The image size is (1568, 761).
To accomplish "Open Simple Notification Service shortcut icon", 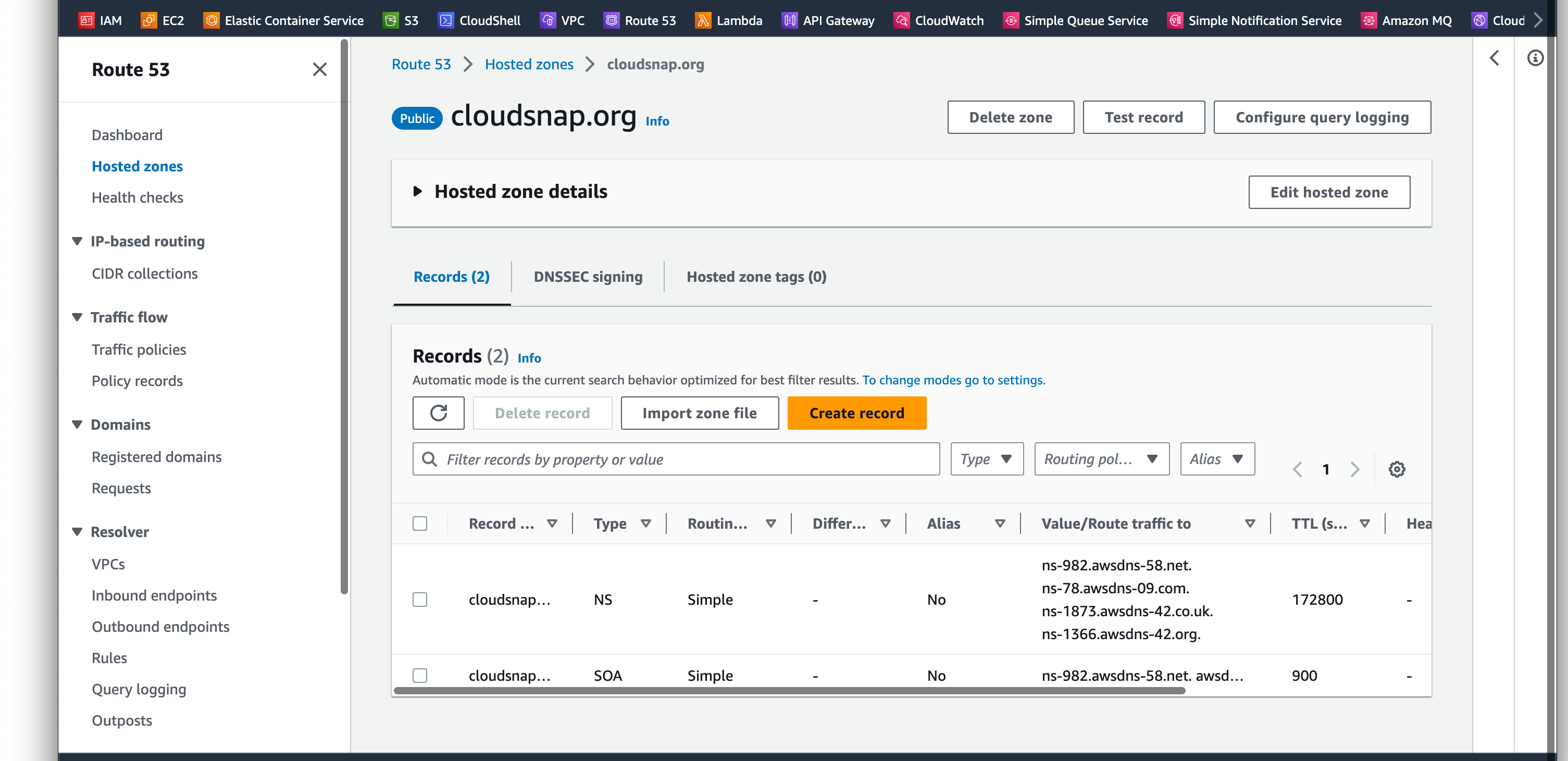I will [x=1175, y=20].
